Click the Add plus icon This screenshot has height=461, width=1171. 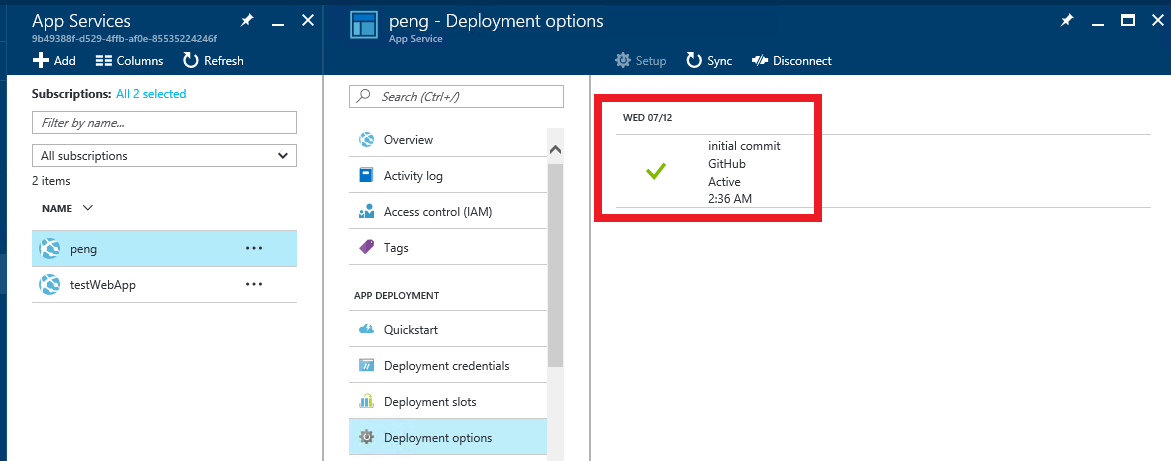41,61
